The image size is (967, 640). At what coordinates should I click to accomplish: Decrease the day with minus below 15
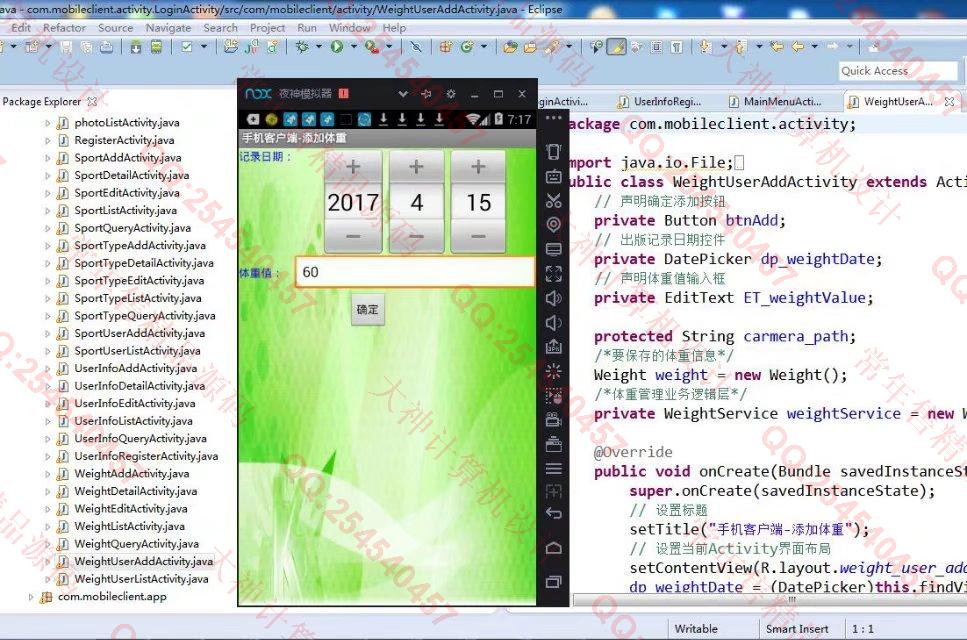(x=478, y=237)
